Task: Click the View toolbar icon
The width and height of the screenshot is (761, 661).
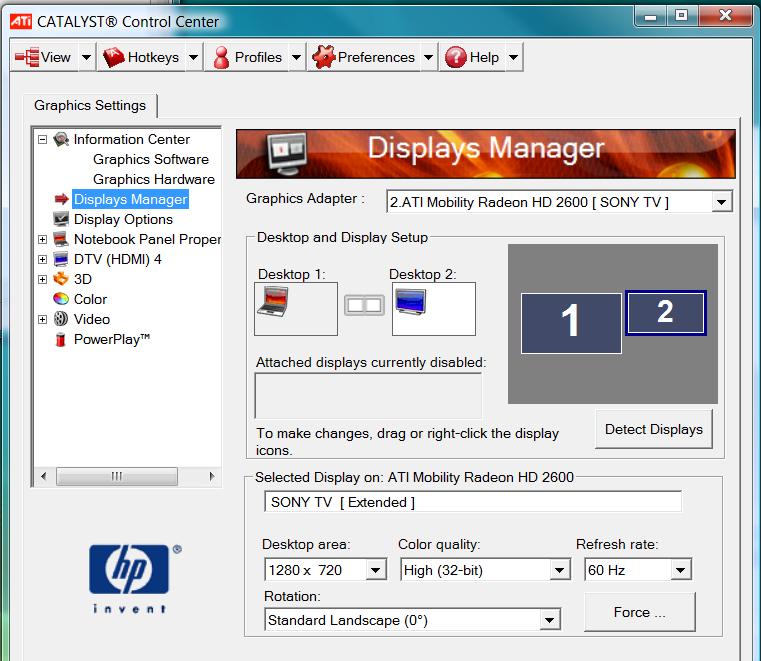Action: (x=27, y=57)
